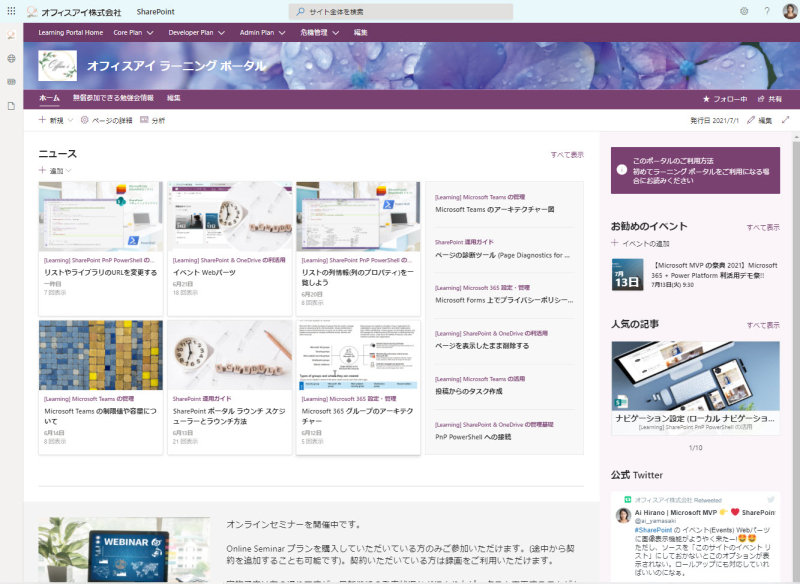
Task: Expand the Developer Plan menu chevron
Action: click(x=221, y=33)
